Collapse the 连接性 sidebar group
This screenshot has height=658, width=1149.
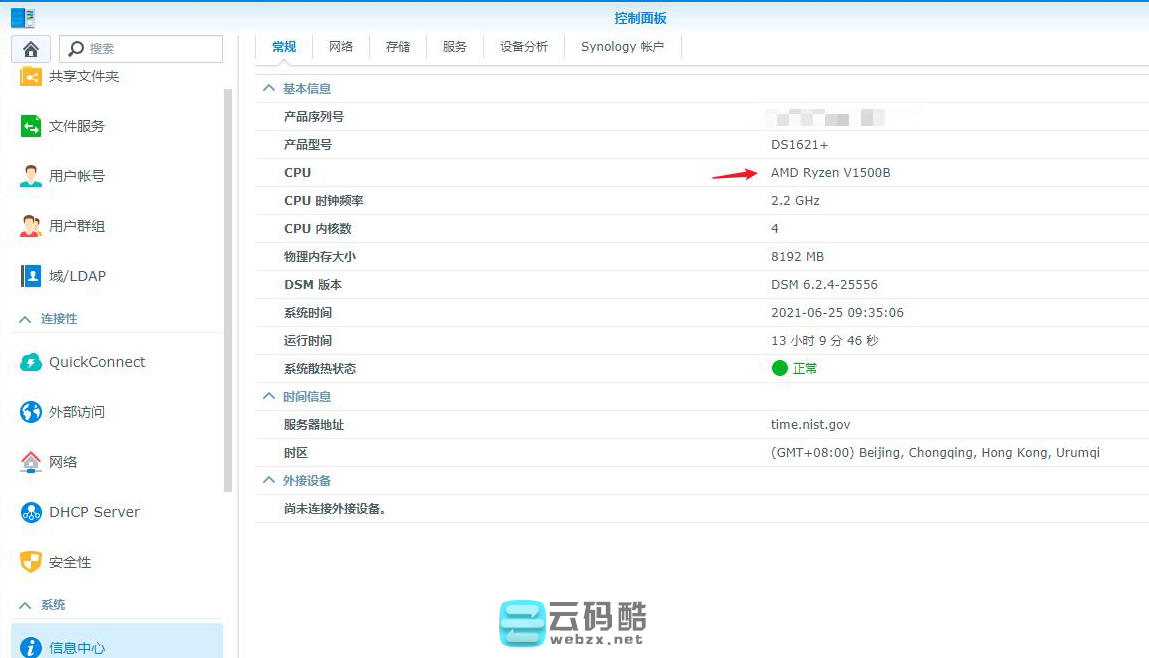click(x=26, y=319)
